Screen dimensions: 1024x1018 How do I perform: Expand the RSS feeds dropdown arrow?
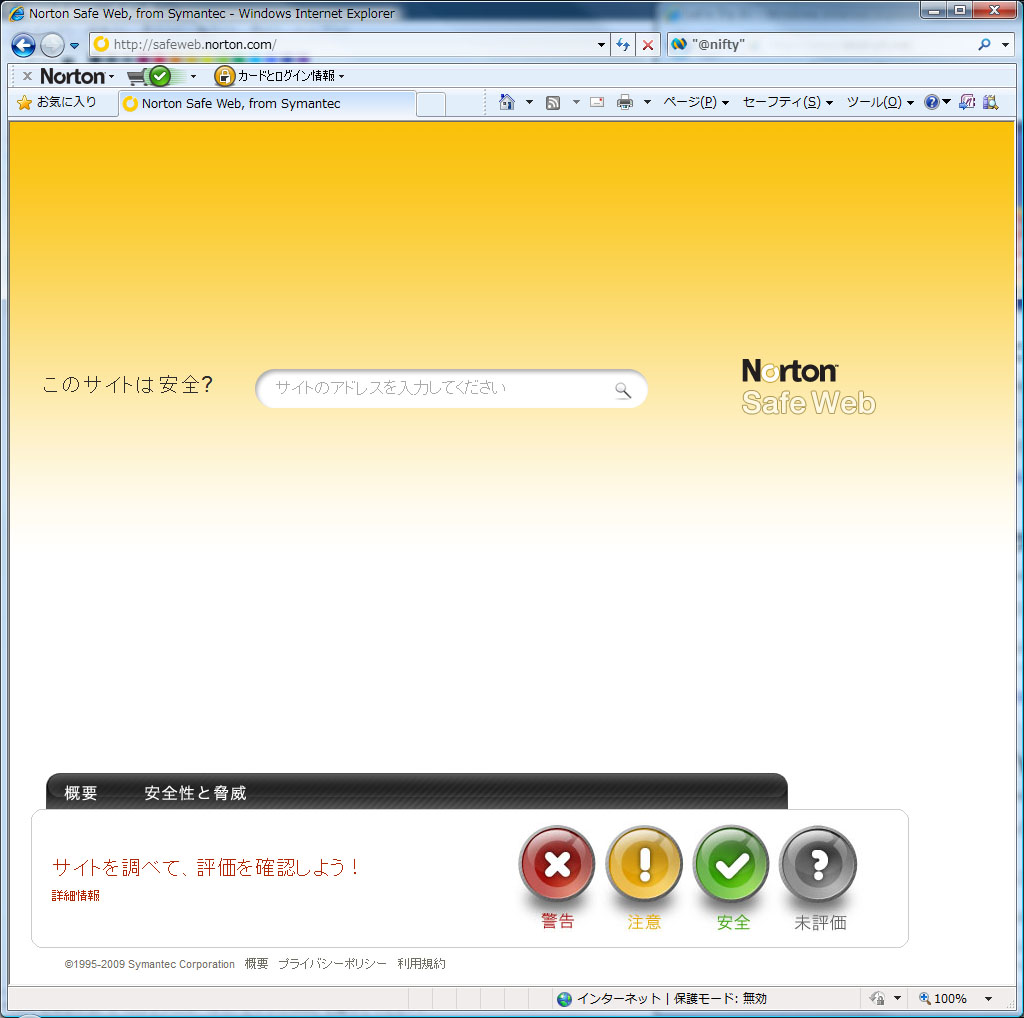click(576, 103)
